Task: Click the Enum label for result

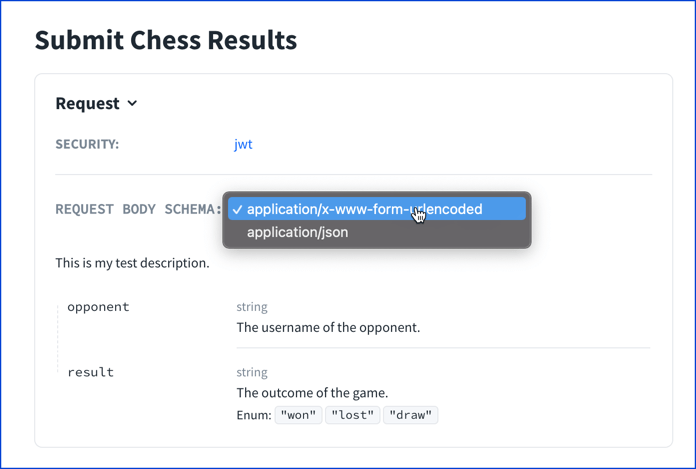Action: click(x=253, y=415)
